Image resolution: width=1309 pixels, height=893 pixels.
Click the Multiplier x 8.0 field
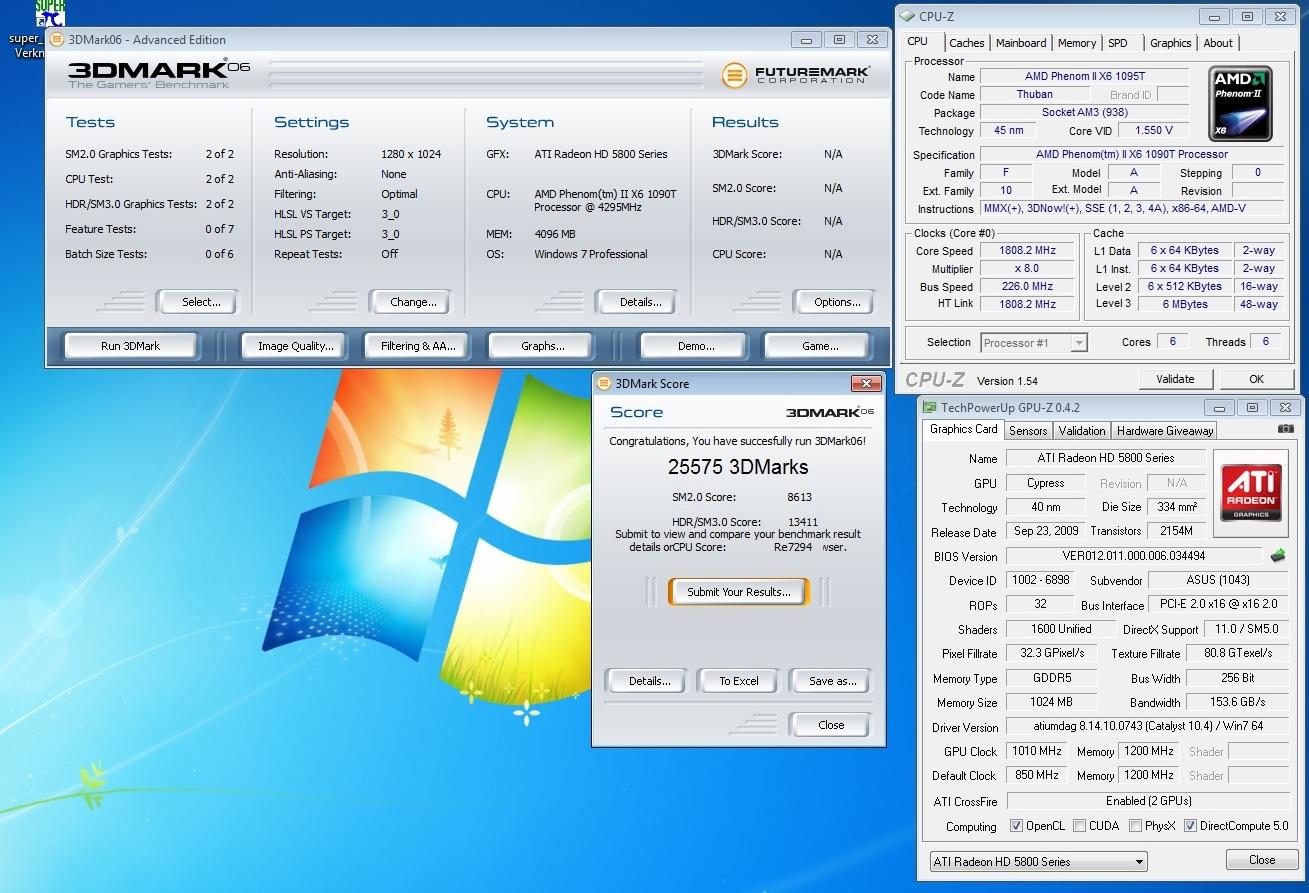point(1027,269)
